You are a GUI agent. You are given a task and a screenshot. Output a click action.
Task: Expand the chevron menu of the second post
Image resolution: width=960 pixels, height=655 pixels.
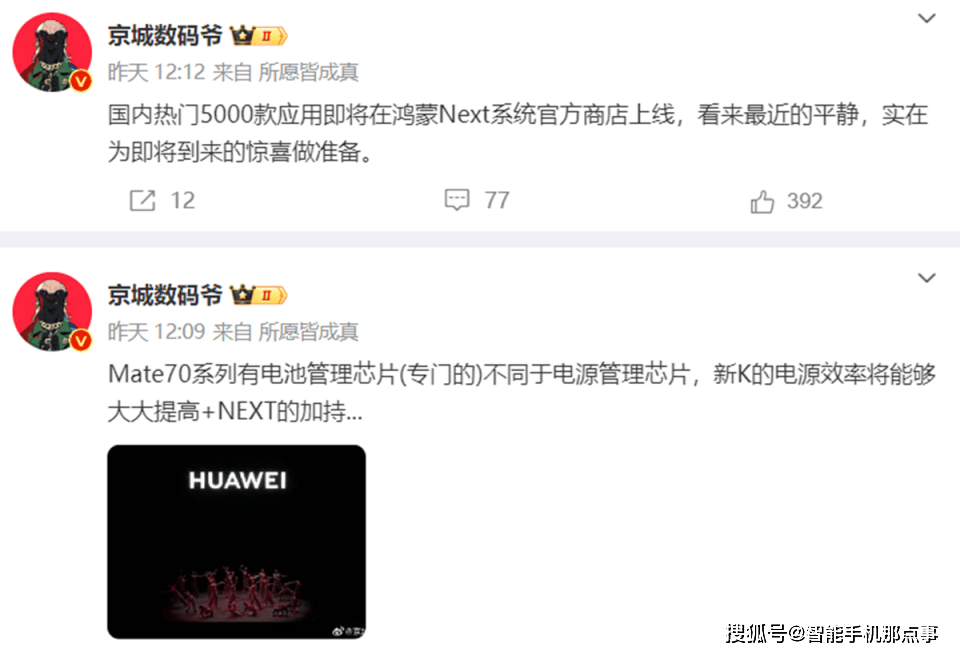927,278
